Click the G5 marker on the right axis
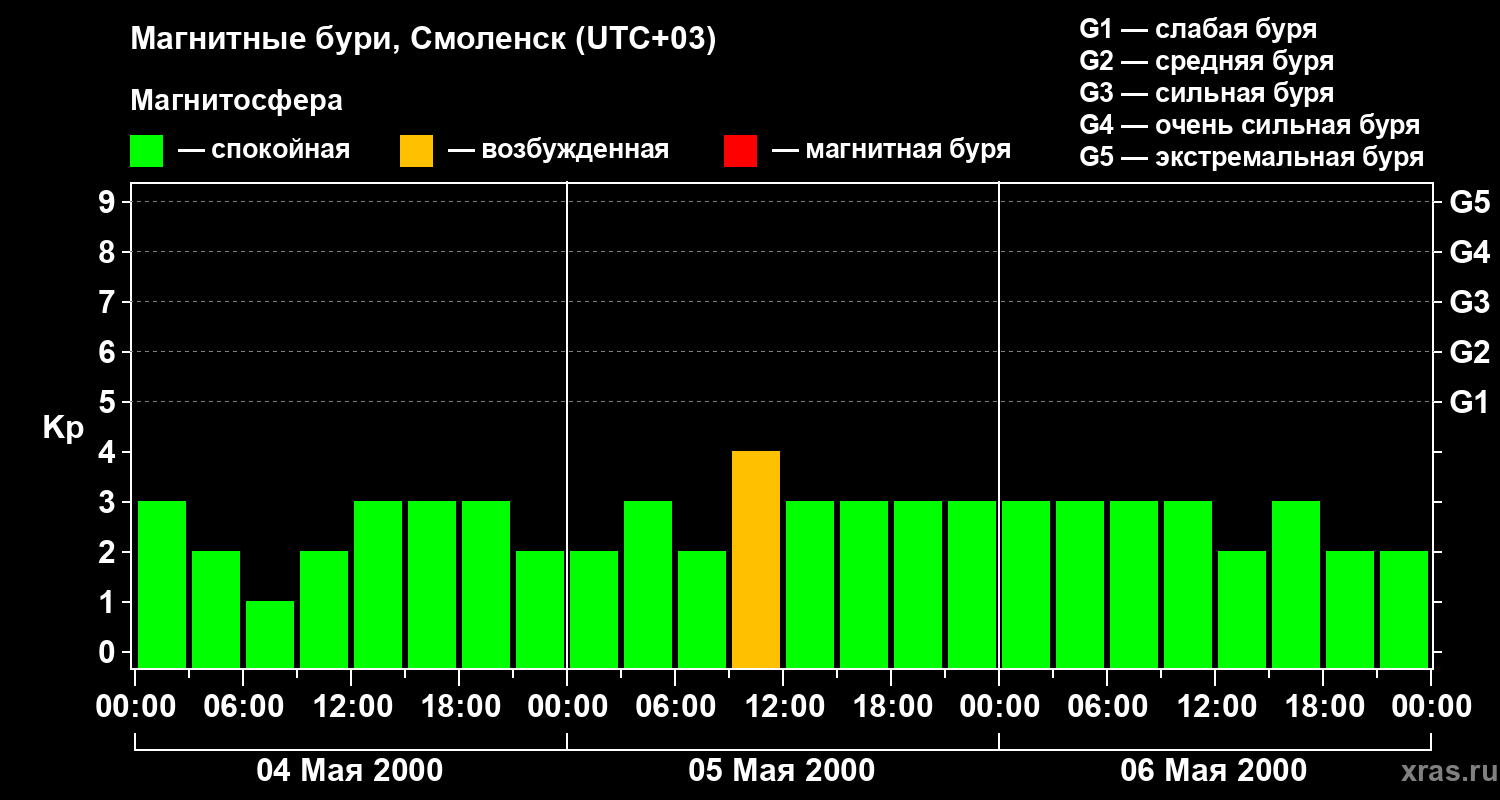Image resolution: width=1500 pixels, height=800 pixels. click(1470, 202)
